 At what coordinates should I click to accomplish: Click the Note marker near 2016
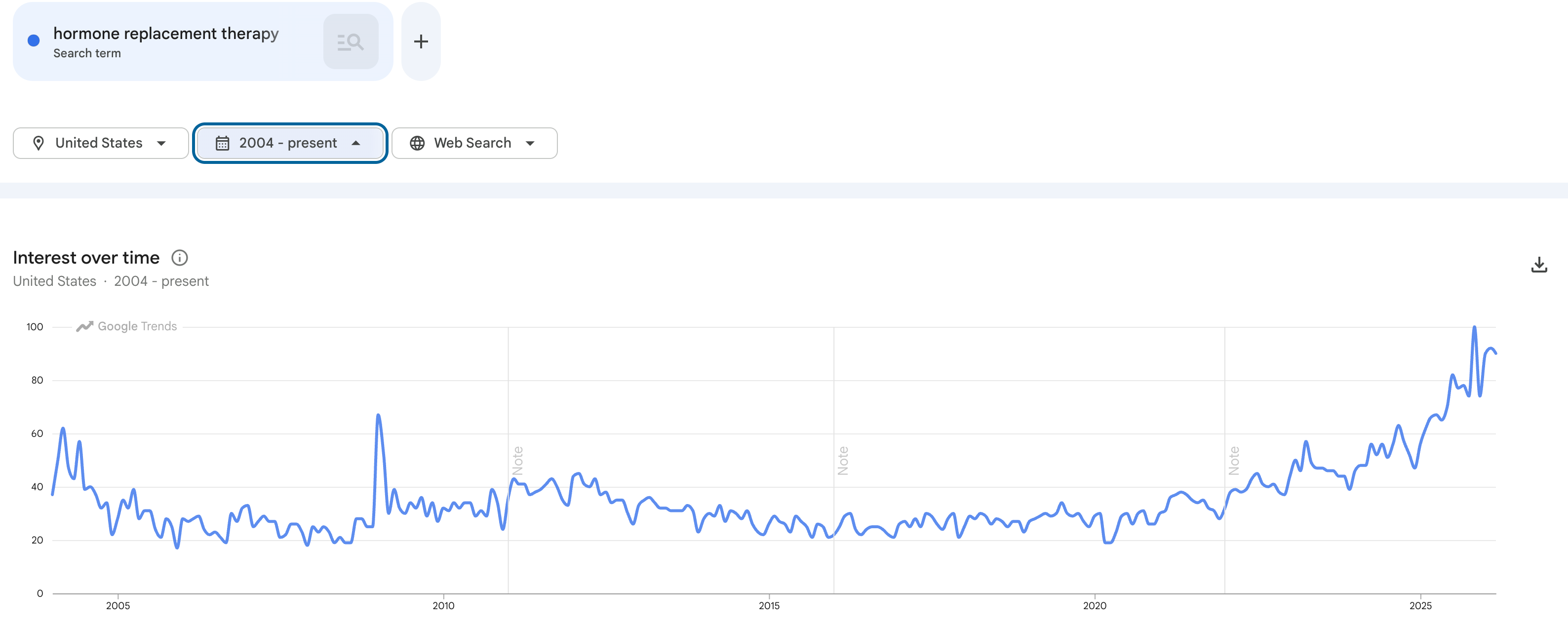(x=842, y=460)
